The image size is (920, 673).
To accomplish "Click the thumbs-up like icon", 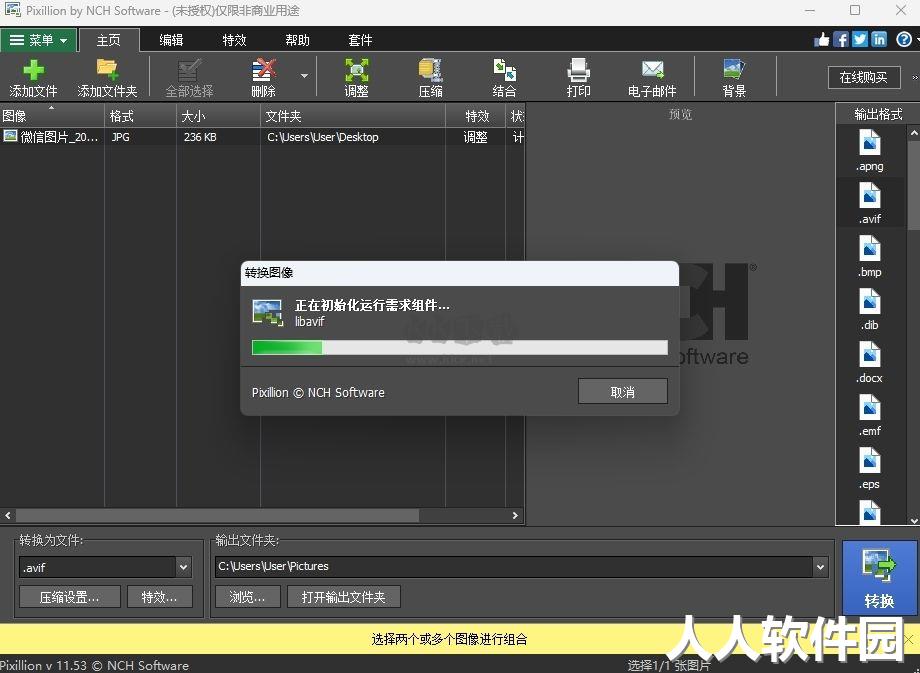I will [822, 39].
